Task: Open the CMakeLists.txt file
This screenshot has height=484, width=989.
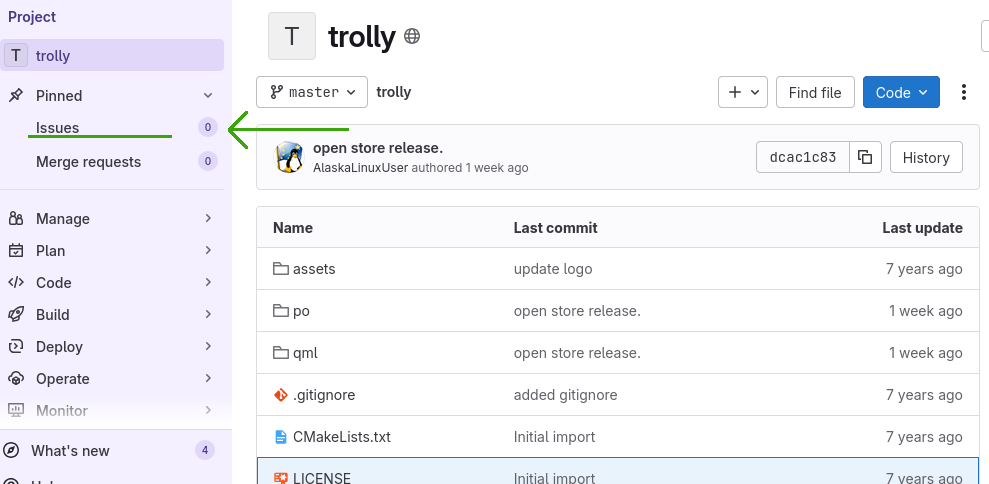Action: (x=341, y=437)
